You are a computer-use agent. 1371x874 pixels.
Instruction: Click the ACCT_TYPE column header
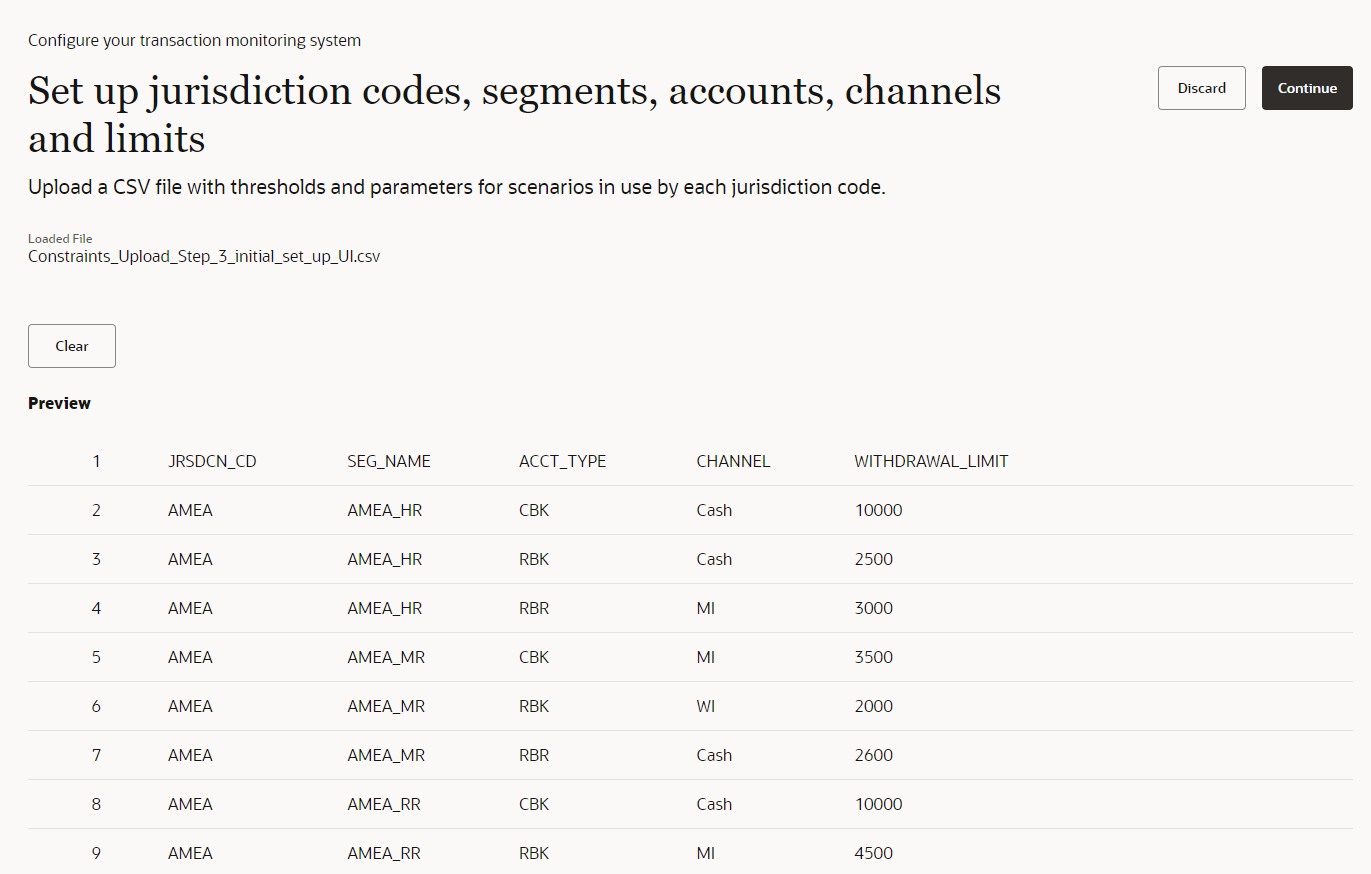coord(562,462)
